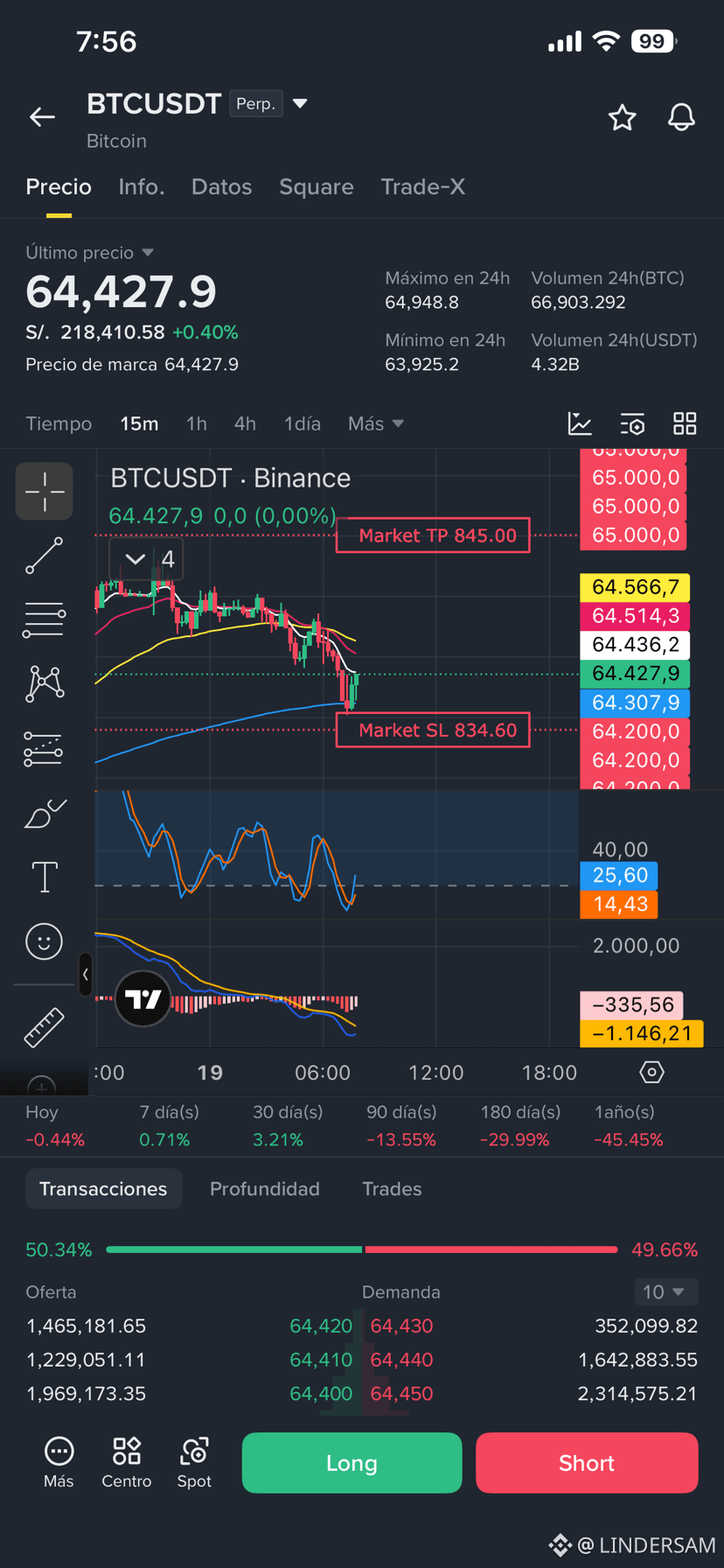Tap the green Long button

352,1463
